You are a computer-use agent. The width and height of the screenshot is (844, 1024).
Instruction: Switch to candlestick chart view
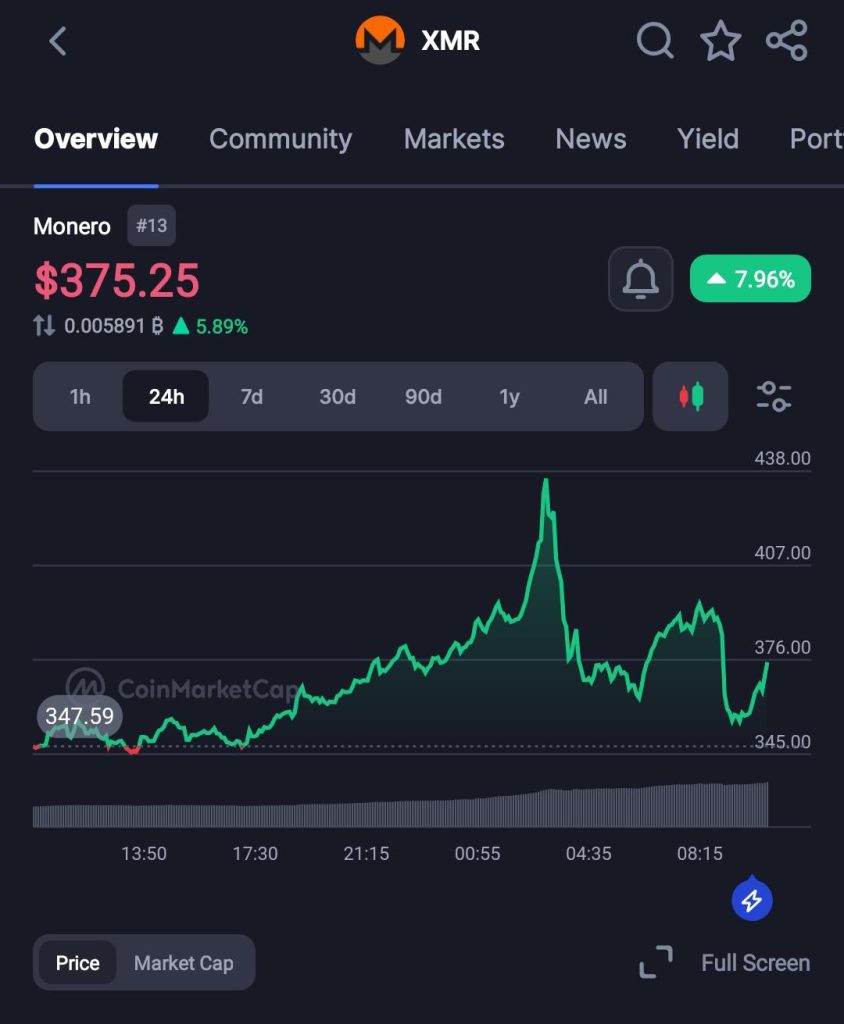click(x=690, y=396)
